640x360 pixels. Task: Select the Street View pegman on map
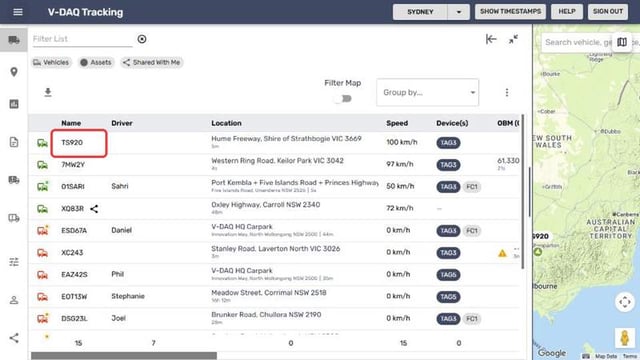[624, 338]
